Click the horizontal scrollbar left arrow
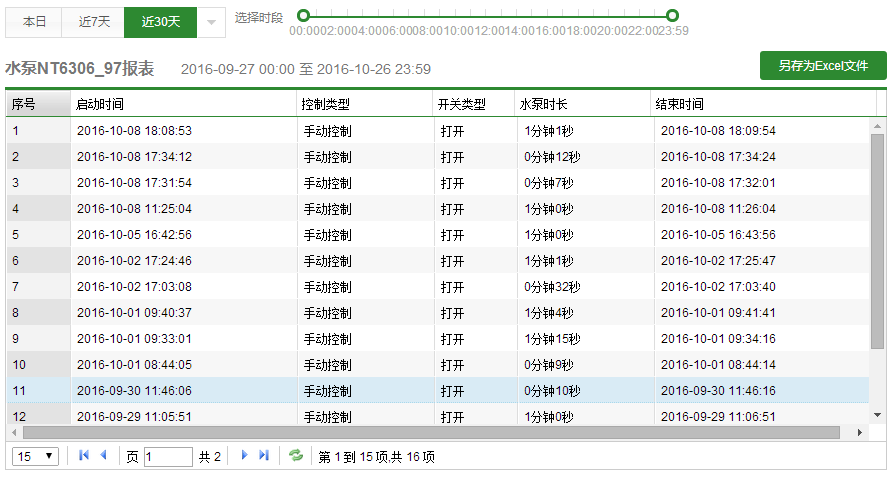Screen dimensions: 890x478 pyautogui.click(x=13, y=432)
